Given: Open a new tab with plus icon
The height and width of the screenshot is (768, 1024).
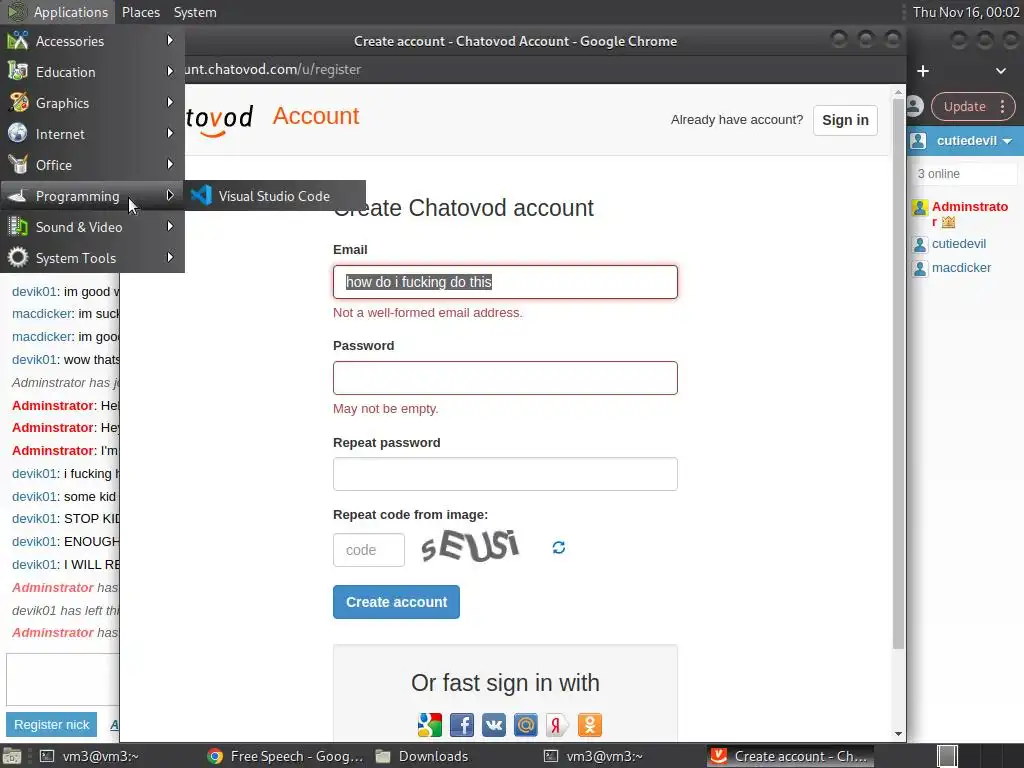Looking at the screenshot, I should [x=923, y=71].
